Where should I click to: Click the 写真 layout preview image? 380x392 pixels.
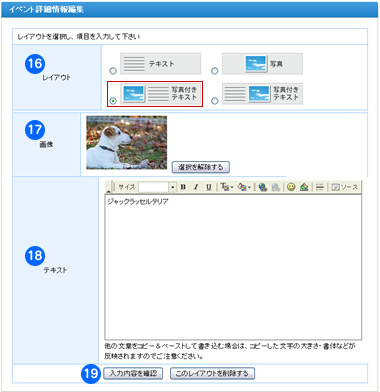click(x=262, y=63)
